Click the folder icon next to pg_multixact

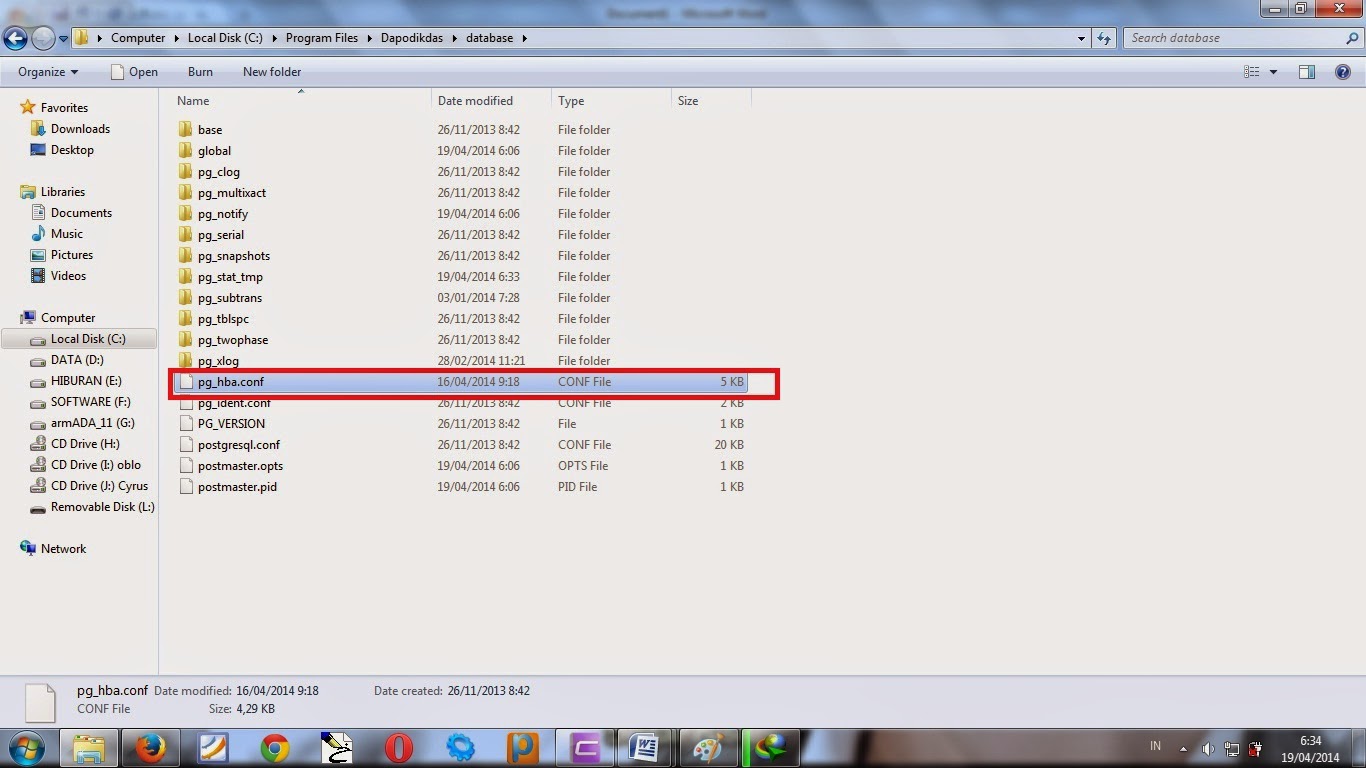[x=185, y=193]
